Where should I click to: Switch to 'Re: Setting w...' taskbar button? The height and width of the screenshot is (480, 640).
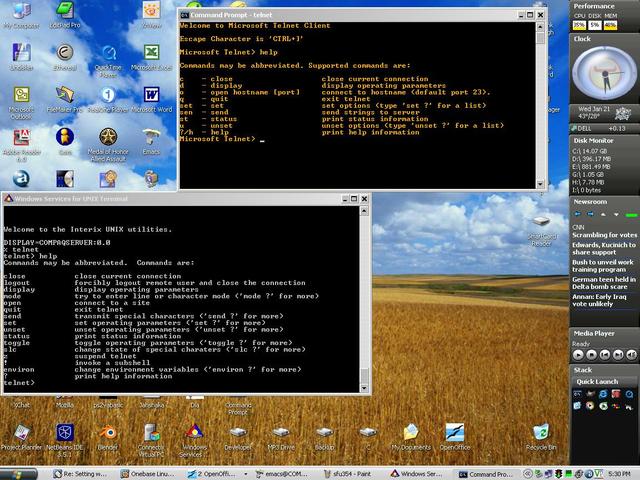[x=80, y=474]
